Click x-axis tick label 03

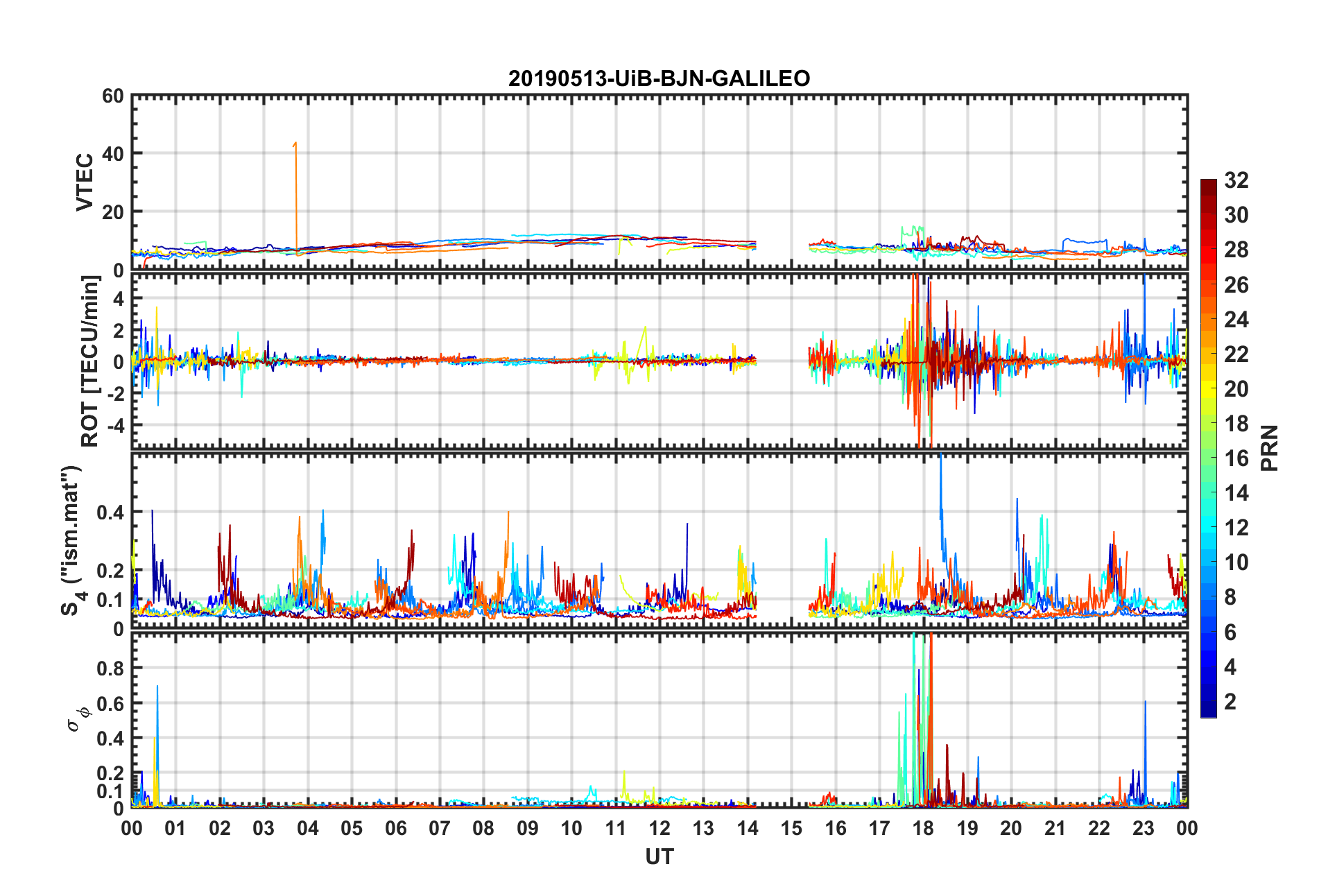click(264, 828)
